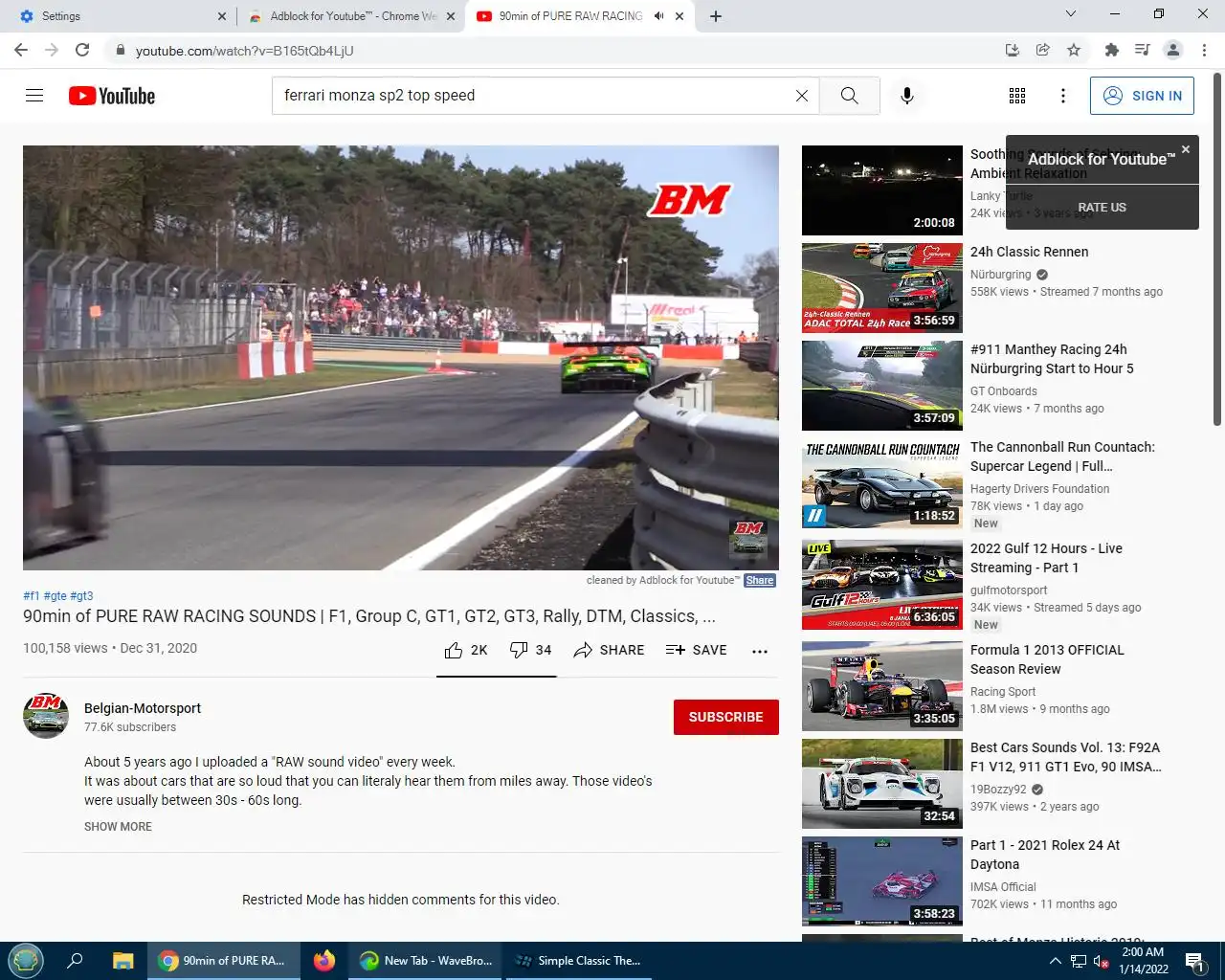
Task: Open the Cannonball Run Countach thumbnail
Action: click(x=882, y=483)
